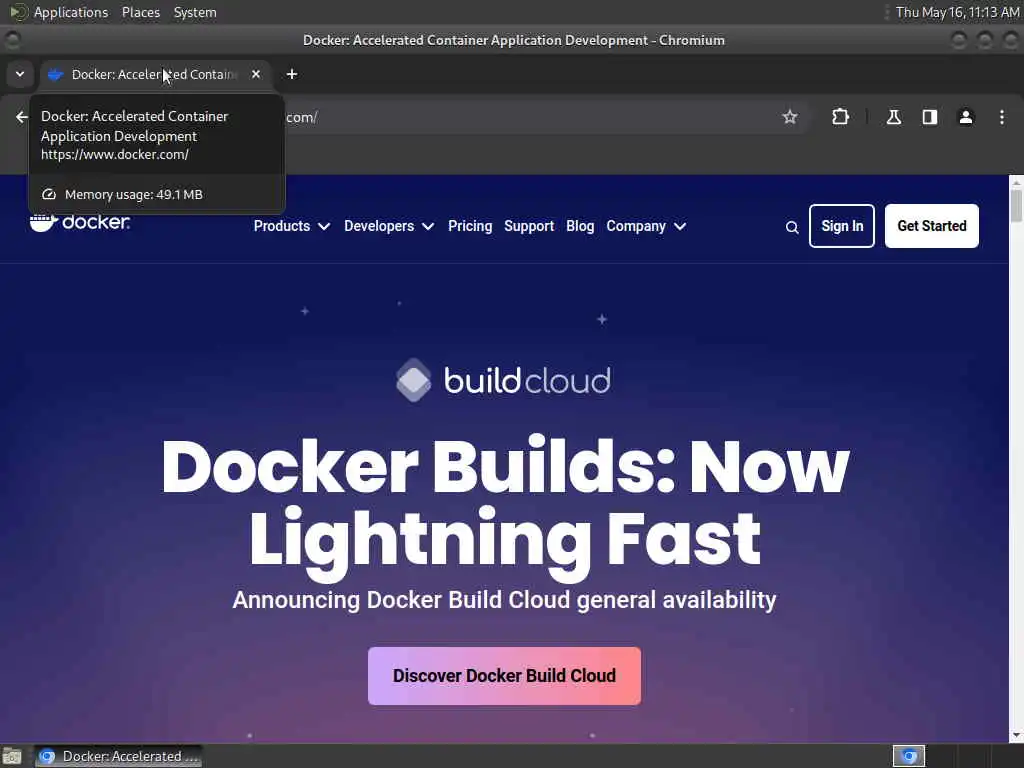Click Announcing Docker Build Cloud general availability text
The height and width of the screenshot is (768, 1024).
pyautogui.click(x=504, y=600)
